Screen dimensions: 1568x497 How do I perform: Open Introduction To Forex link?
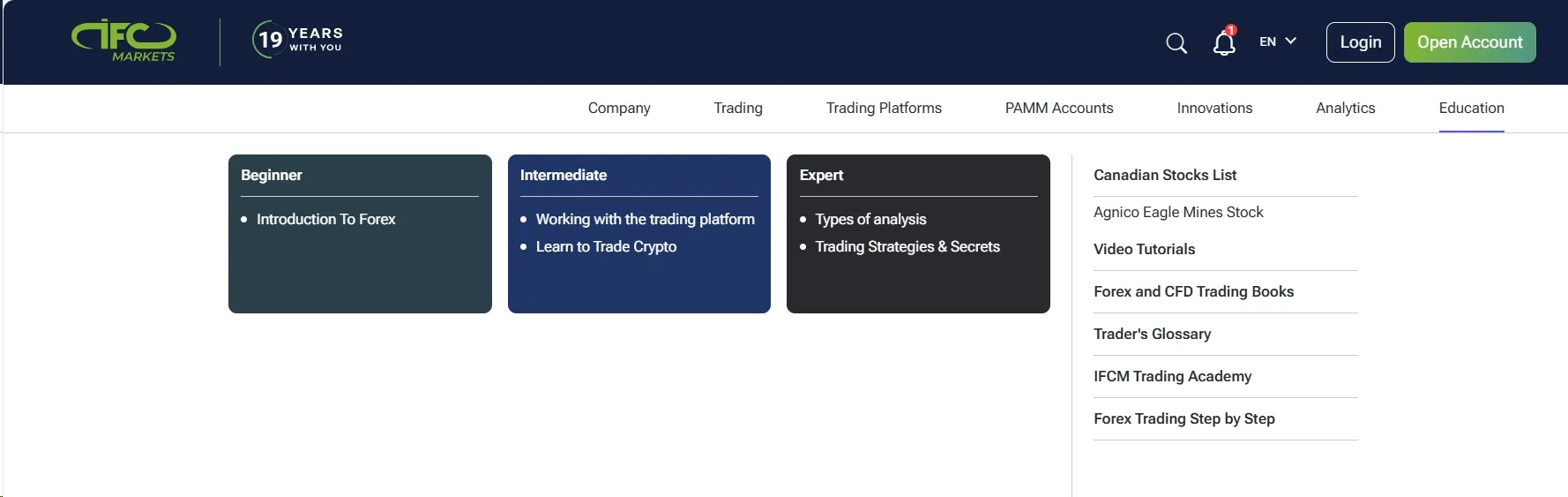coord(325,219)
